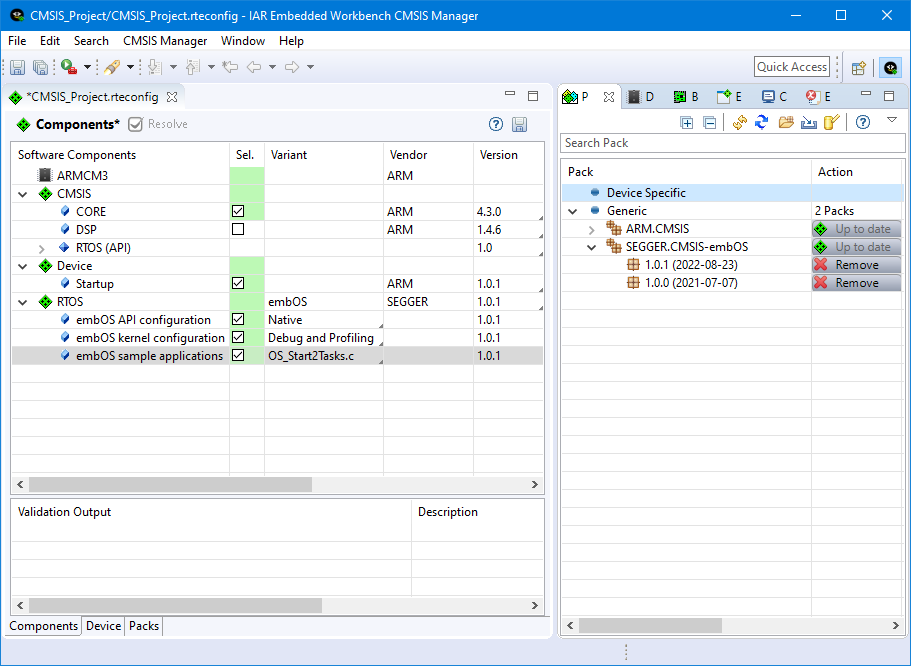
Task: Open the Help icon in Packs panel
Action: (863, 122)
